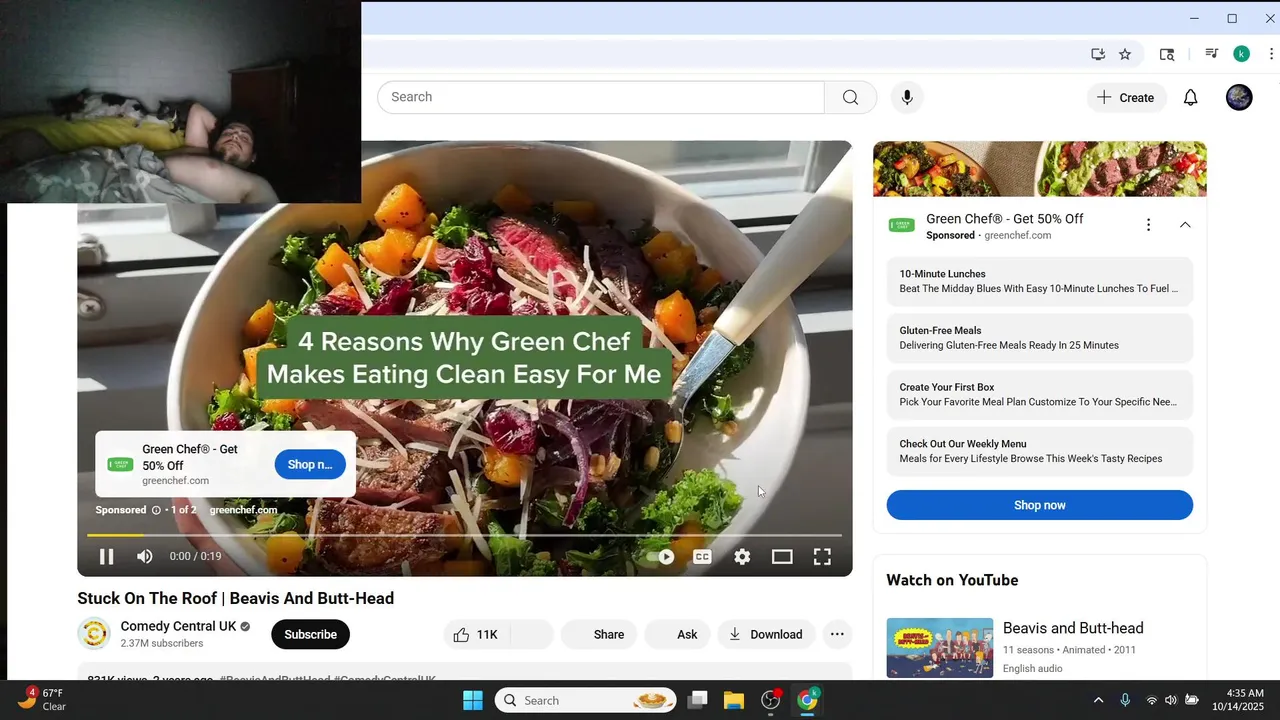Image resolution: width=1280 pixels, height=720 pixels.
Task: Open the Wi-Fi network tray icon
Action: (1151, 700)
